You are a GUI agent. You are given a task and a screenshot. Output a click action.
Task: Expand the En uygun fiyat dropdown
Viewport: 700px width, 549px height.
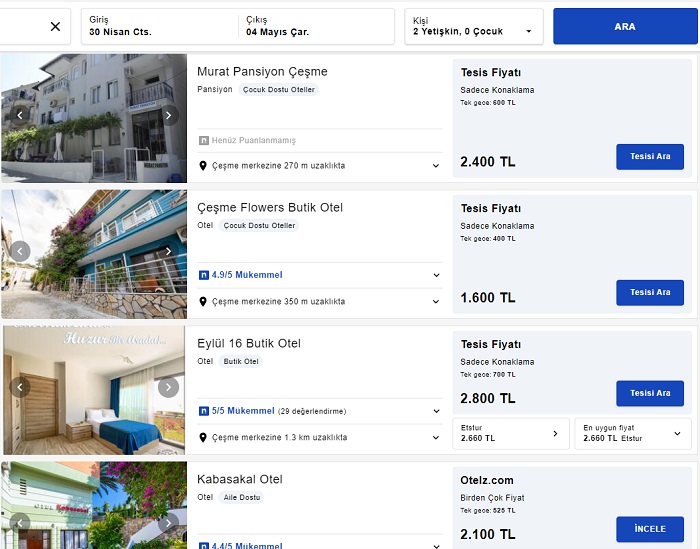(633, 433)
